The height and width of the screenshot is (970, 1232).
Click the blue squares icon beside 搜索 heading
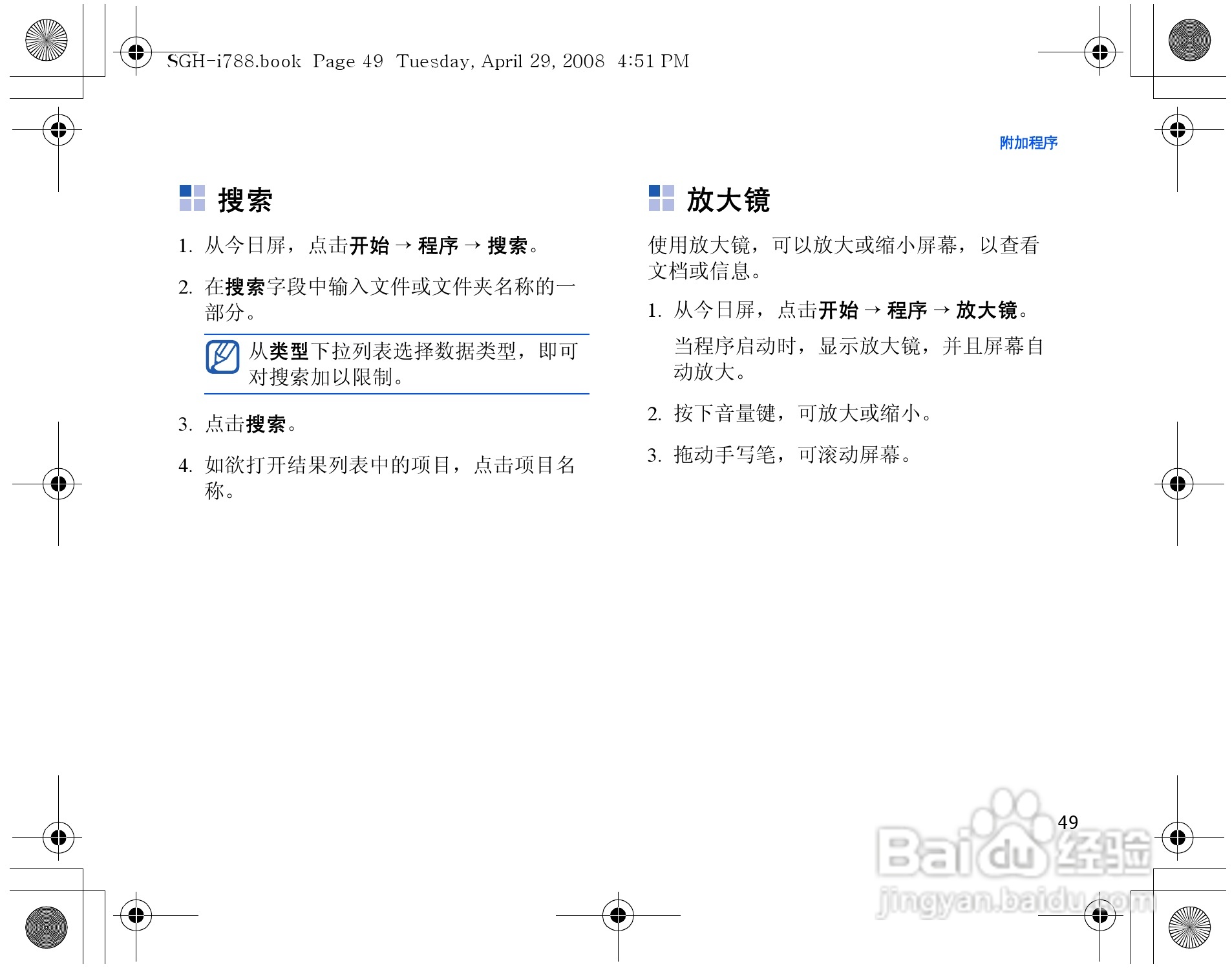192,198
